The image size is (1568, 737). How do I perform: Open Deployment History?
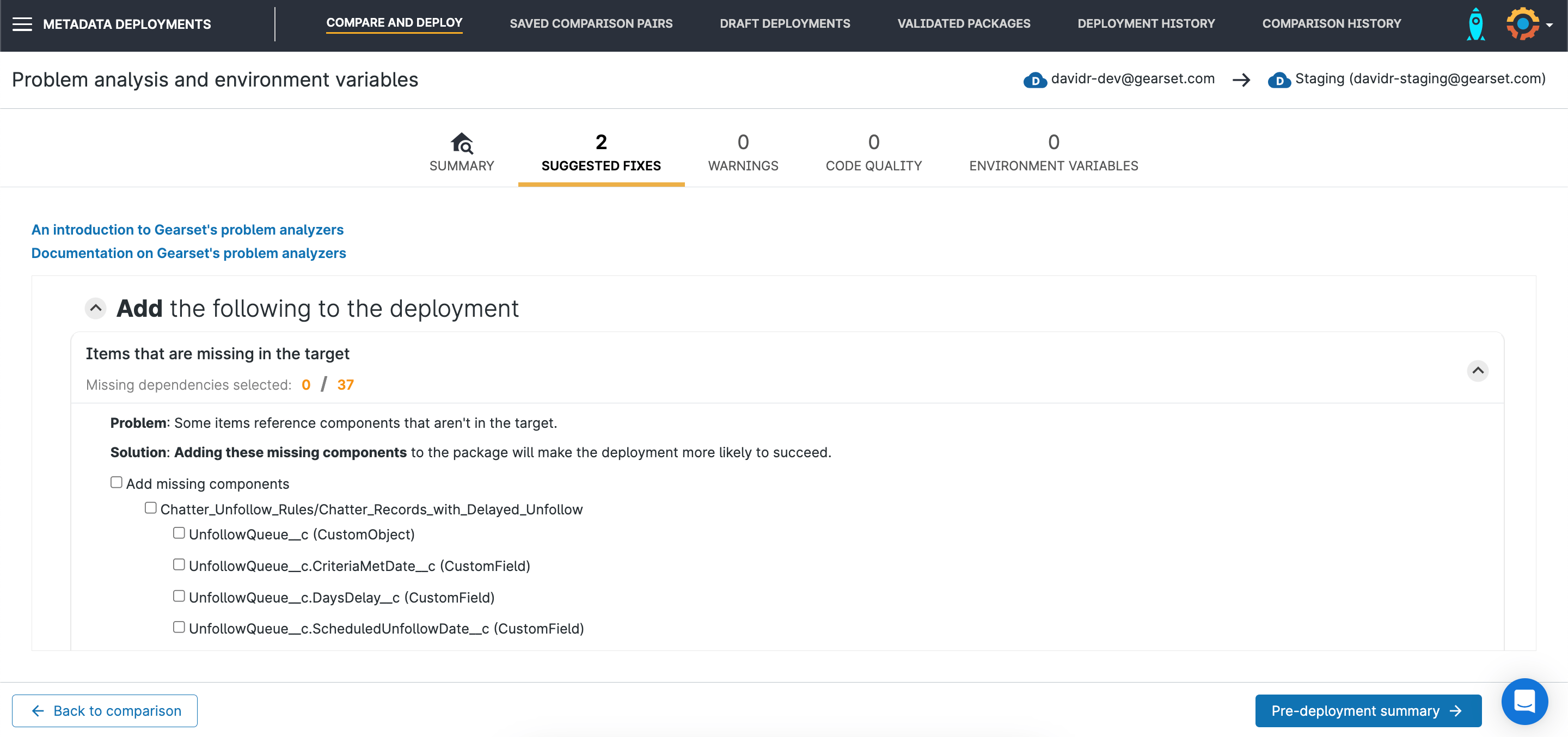click(x=1146, y=24)
